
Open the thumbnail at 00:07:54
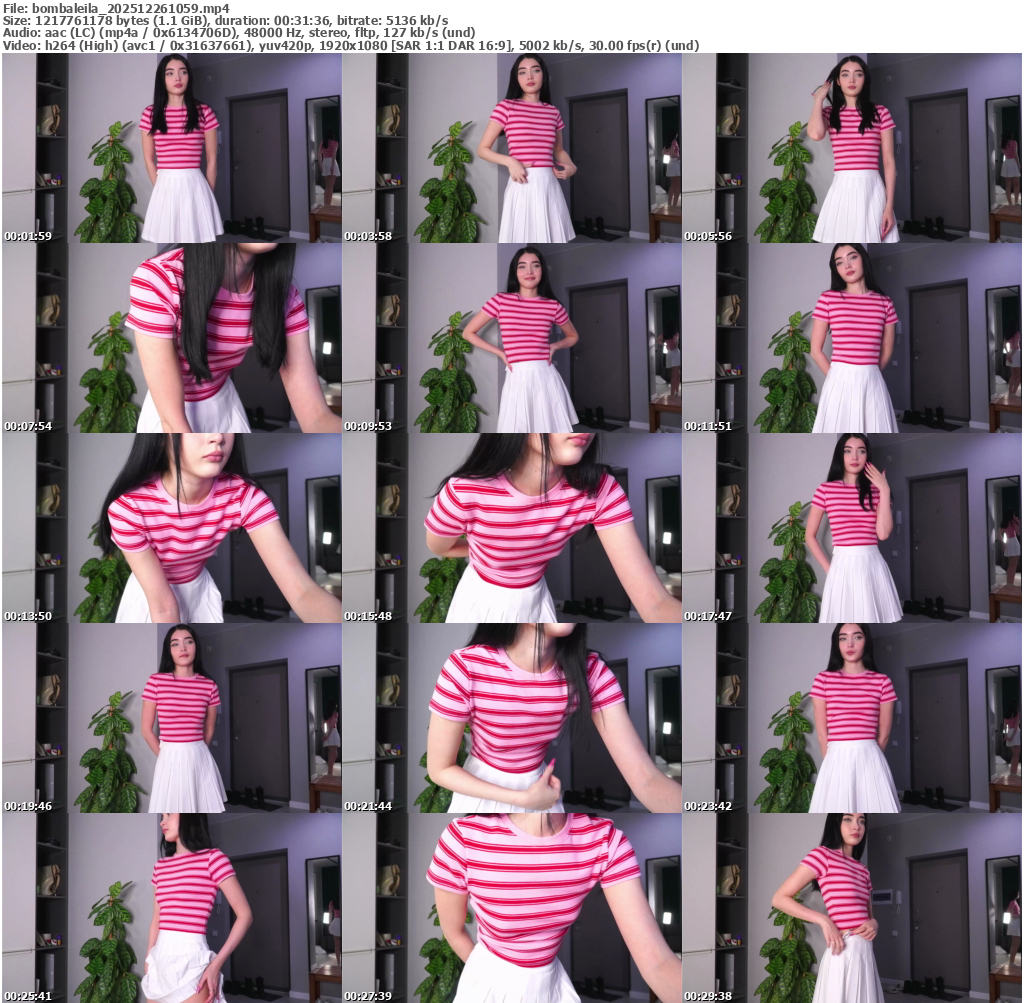coord(171,338)
